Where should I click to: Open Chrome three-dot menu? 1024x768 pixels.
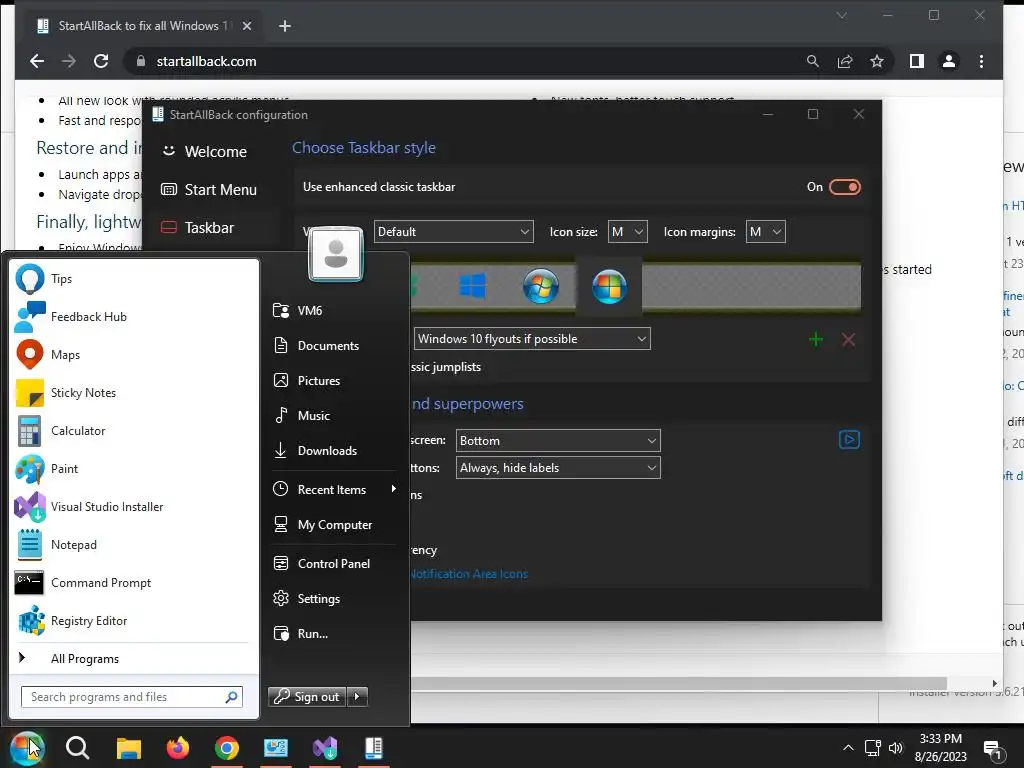click(981, 61)
